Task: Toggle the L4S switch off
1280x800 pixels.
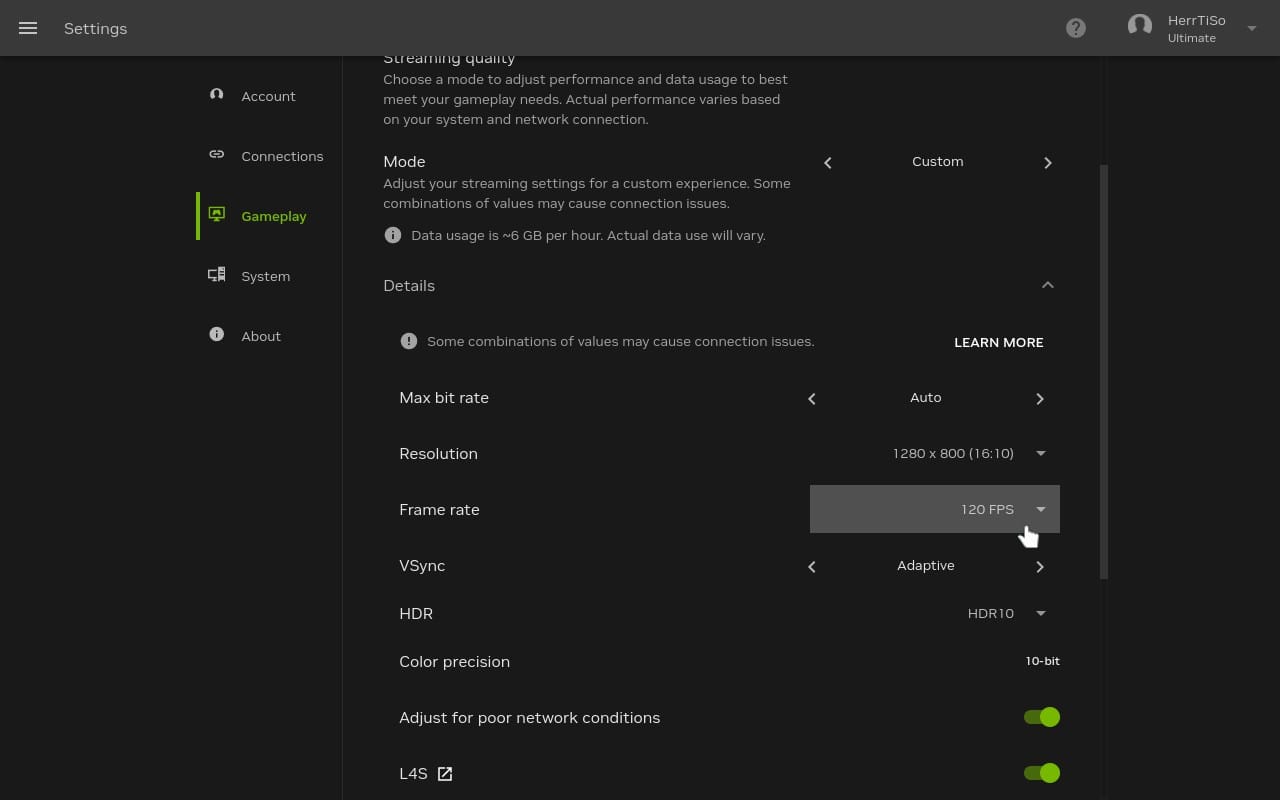Action: pos(1041,773)
